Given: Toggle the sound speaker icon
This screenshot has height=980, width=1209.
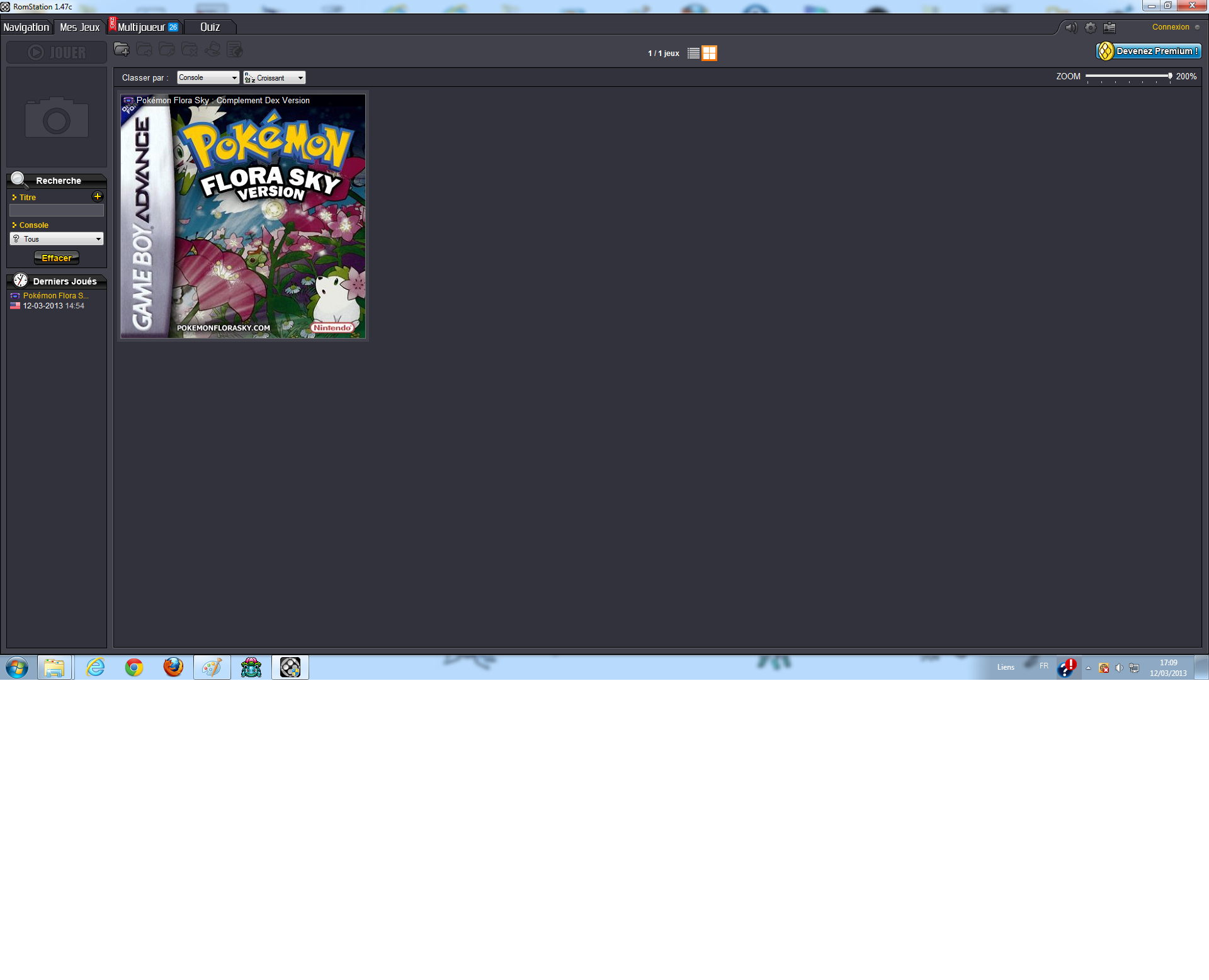Looking at the screenshot, I should [x=1070, y=28].
